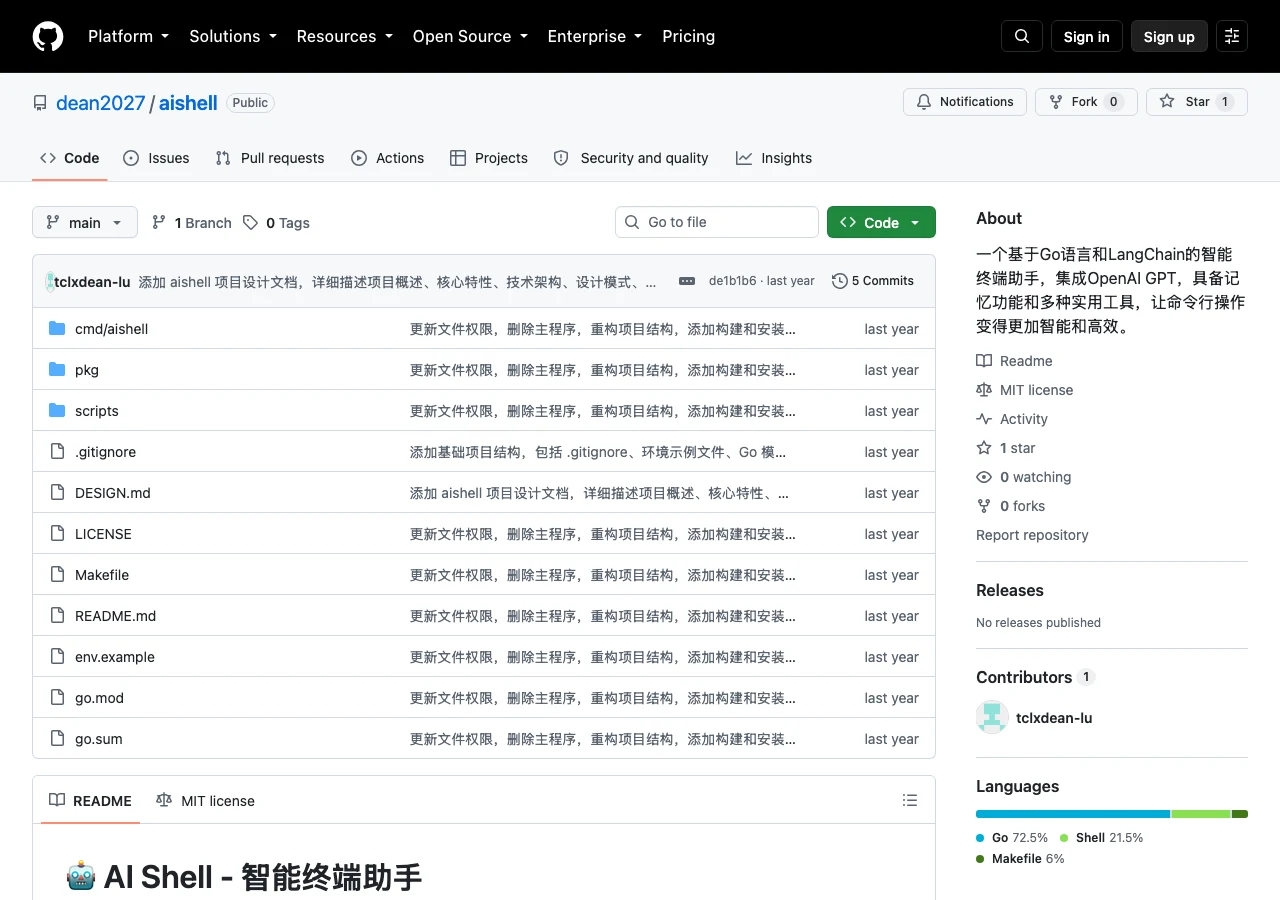Click the .gitignore file icon
1280x900 pixels.
point(57,452)
